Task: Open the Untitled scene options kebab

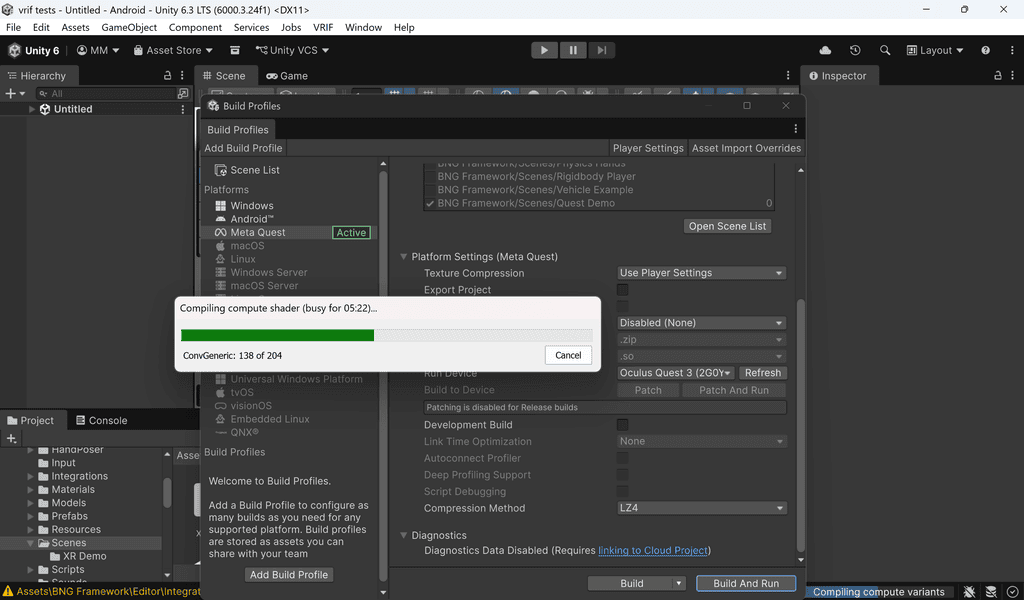Action: (x=183, y=109)
